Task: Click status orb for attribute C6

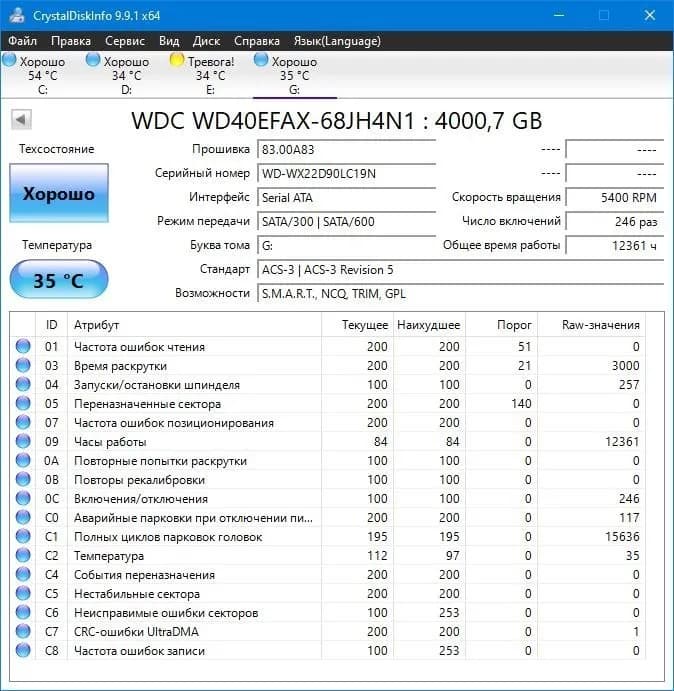Action: 23,612
